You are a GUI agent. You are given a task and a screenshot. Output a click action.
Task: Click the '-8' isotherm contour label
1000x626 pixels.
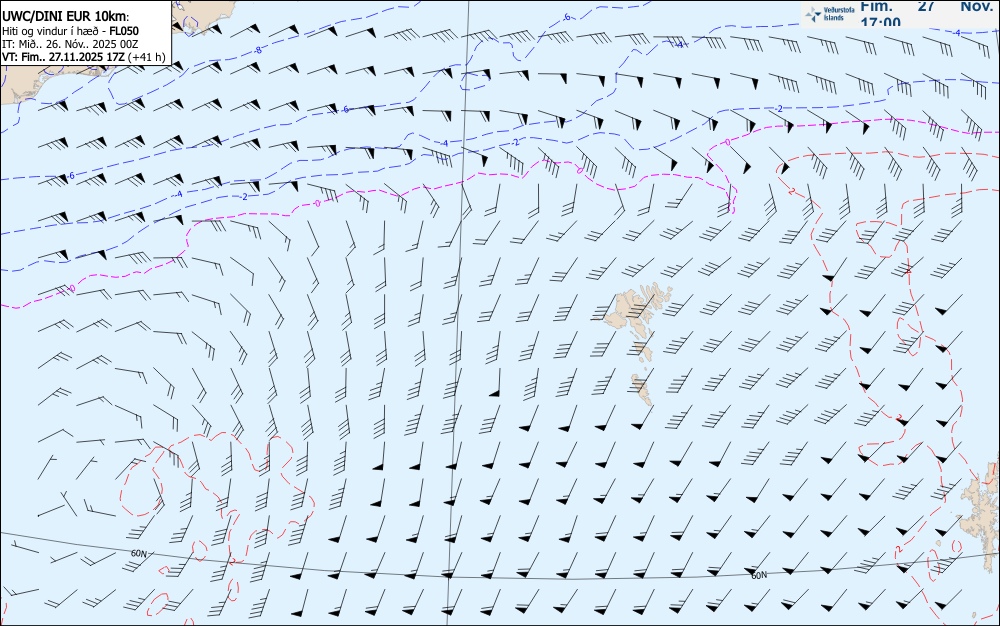pyautogui.click(x=258, y=50)
